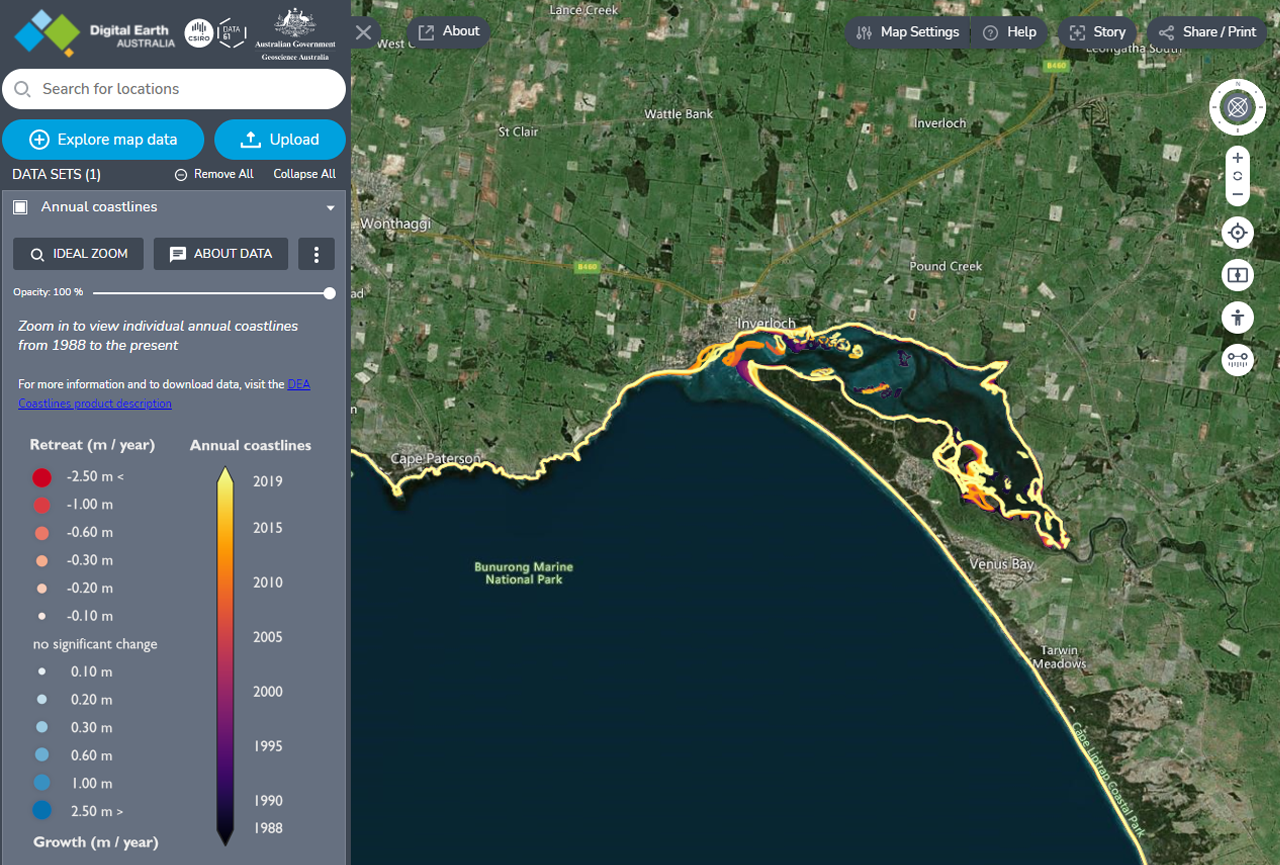Select the measure distance tool
The image size is (1280, 865).
[x=1238, y=360]
